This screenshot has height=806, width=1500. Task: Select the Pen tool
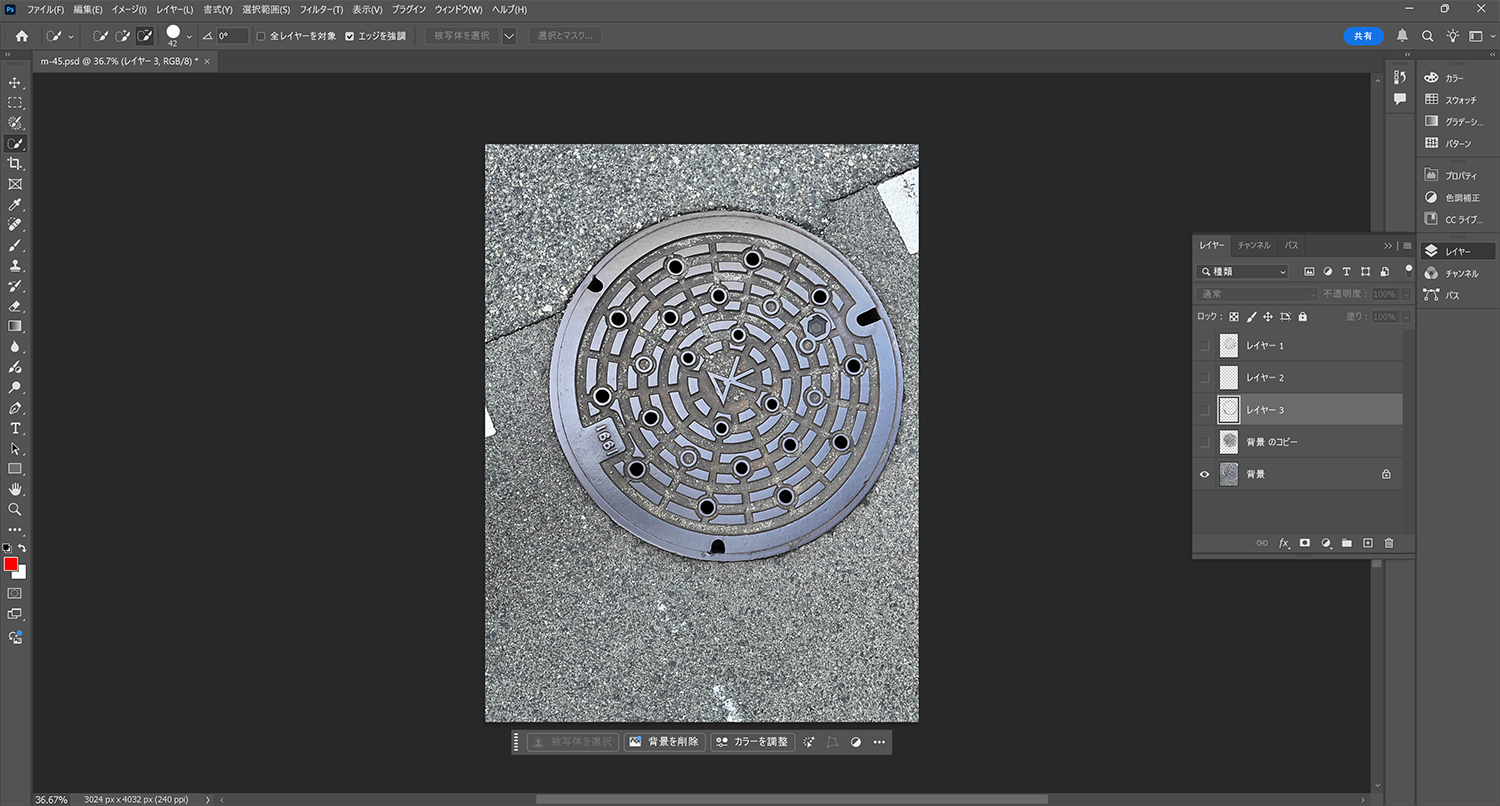click(15, 408)
